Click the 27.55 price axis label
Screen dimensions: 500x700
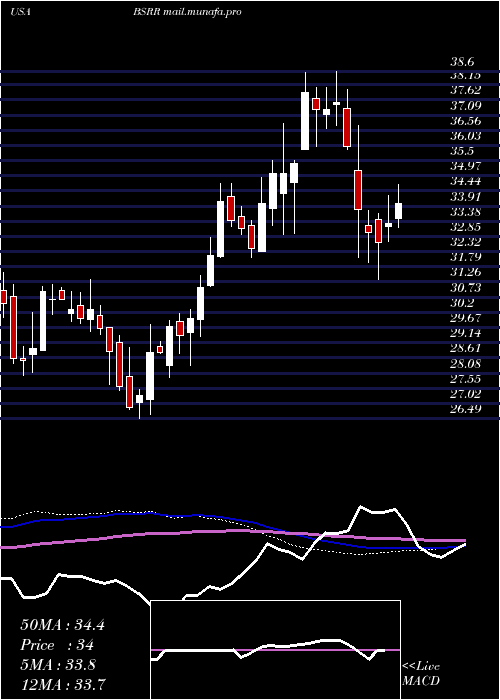click(466, 379)
